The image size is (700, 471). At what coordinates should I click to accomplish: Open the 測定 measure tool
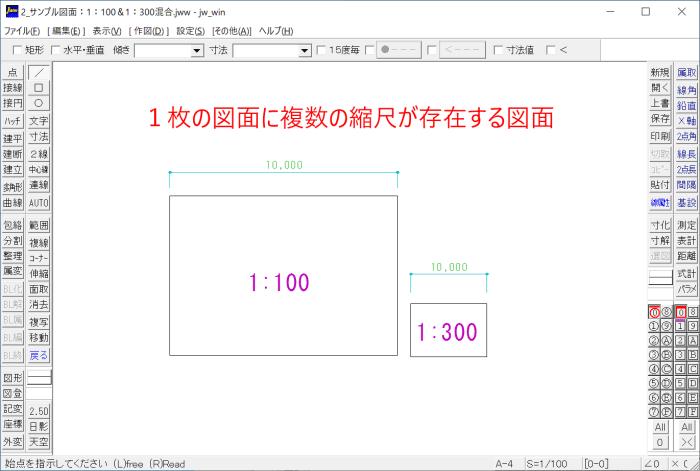(x=686, y=225)
